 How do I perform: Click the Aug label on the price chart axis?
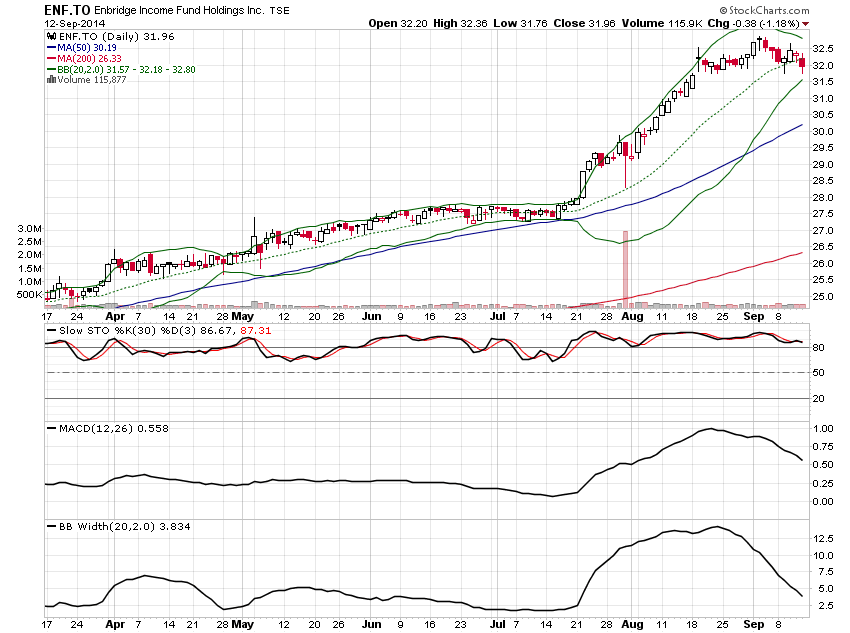pyautogui.click(x=632, y=316)
